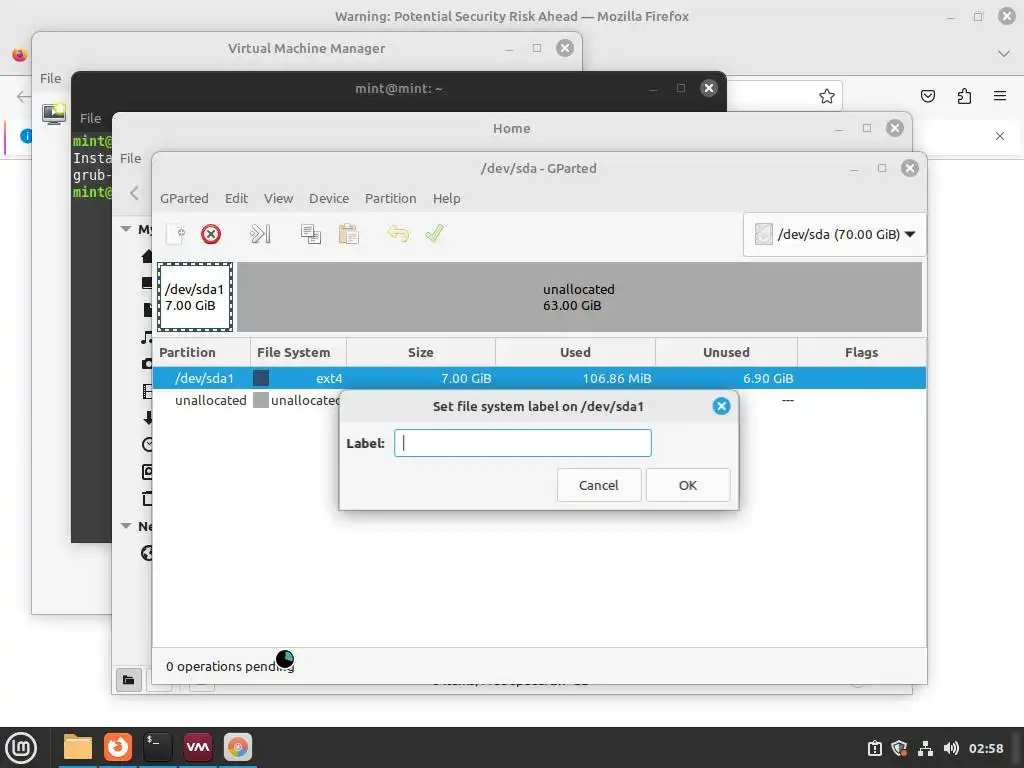
Task: Click the Copy partition toolbar icon
Action: pos(310,234)
